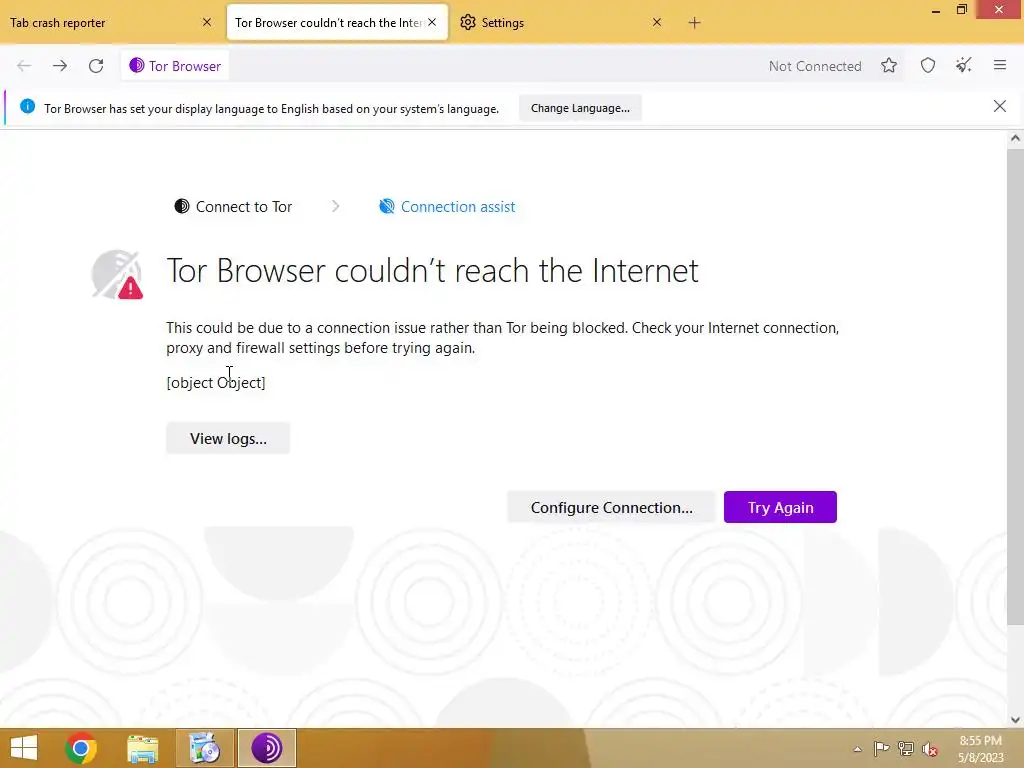Click the offline warning globe icon
This screenshot has height=768, width=1024.
pyautogui.click(x=117, y=275)
